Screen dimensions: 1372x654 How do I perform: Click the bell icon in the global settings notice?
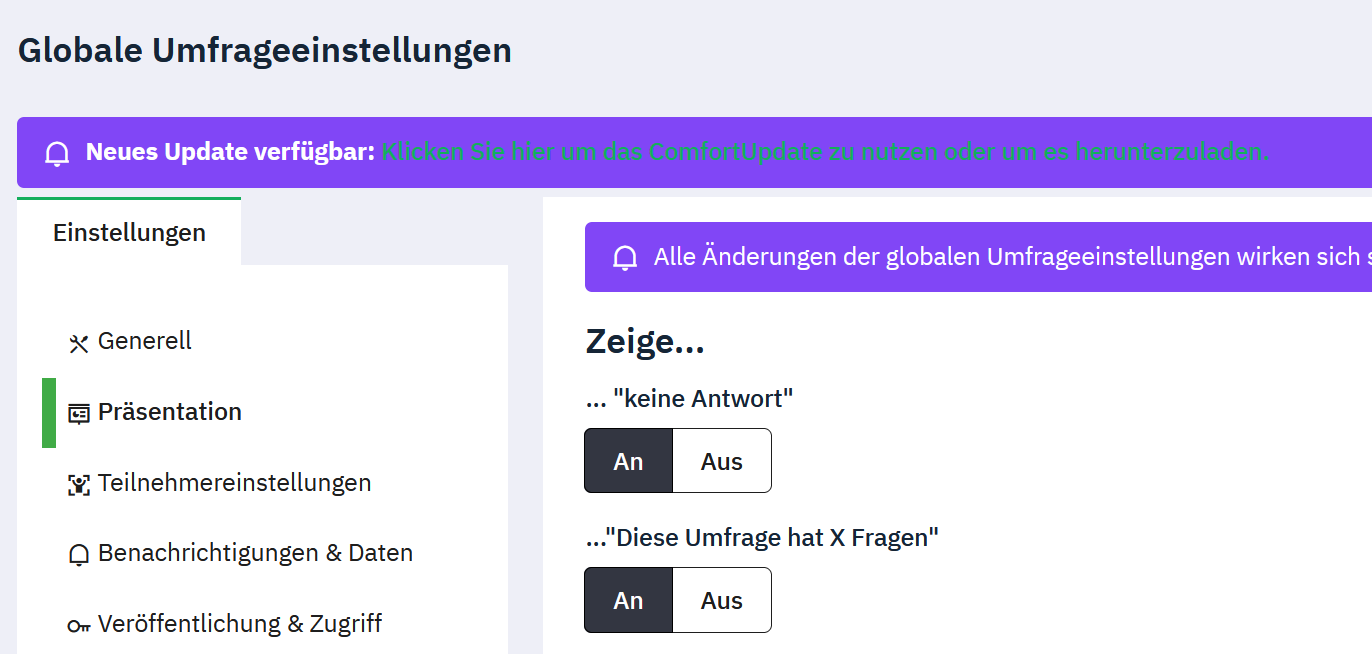click(625, 258)
